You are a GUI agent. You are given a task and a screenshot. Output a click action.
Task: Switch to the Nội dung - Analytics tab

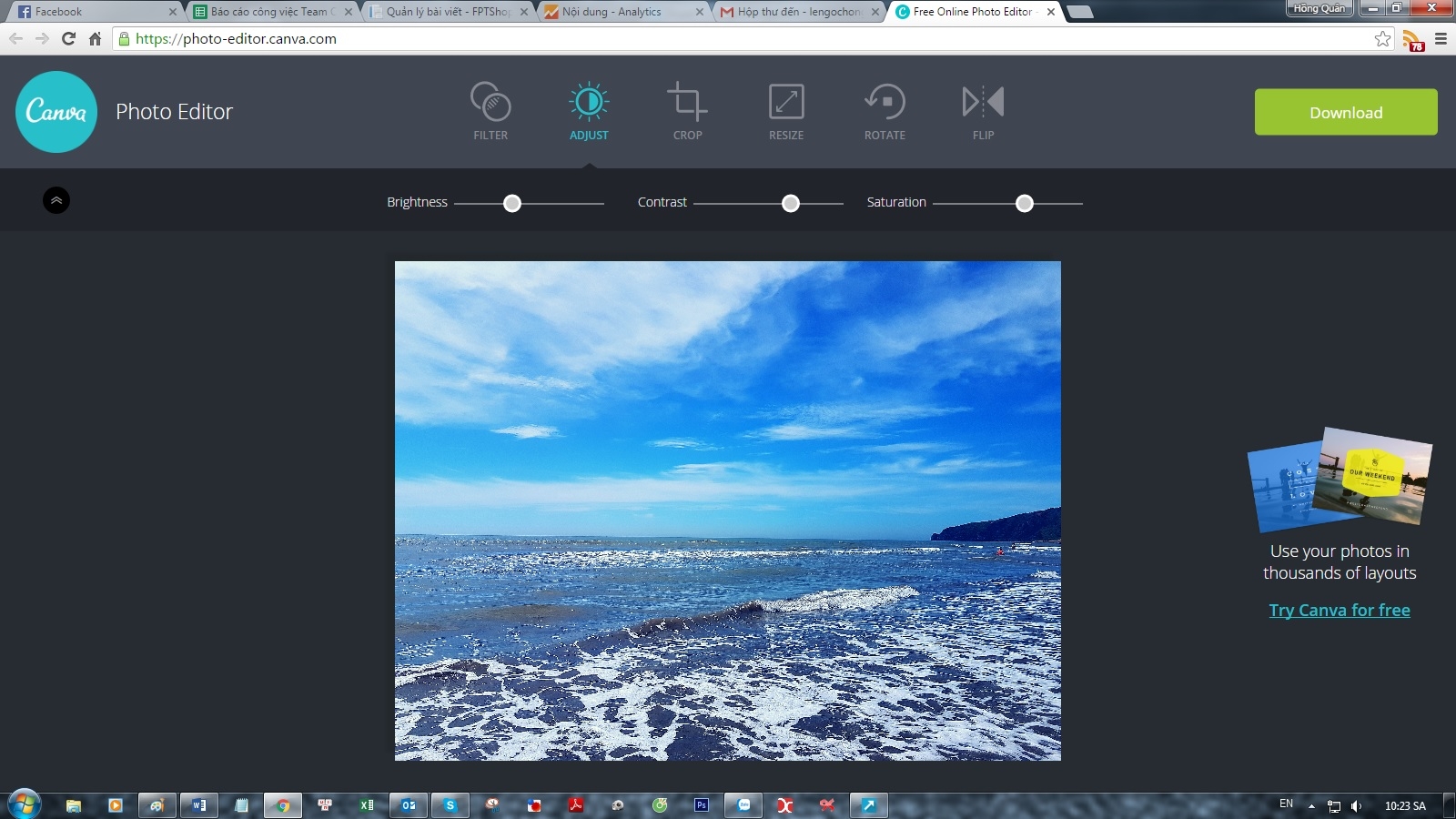point(622,12)
